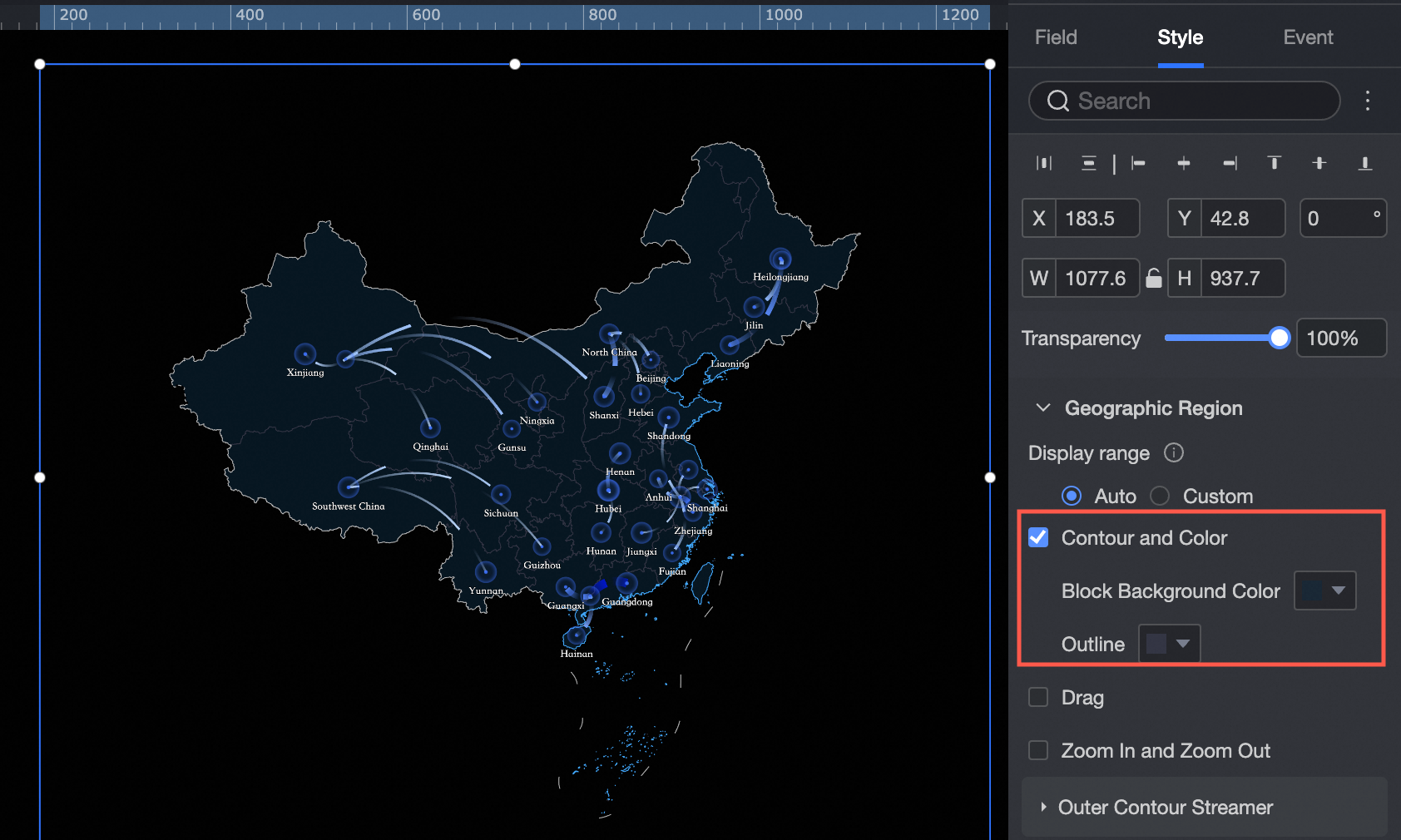Align the component to the bottom edge
This screenshot has height=840, width=1401.
click(x=1365, y=163)
